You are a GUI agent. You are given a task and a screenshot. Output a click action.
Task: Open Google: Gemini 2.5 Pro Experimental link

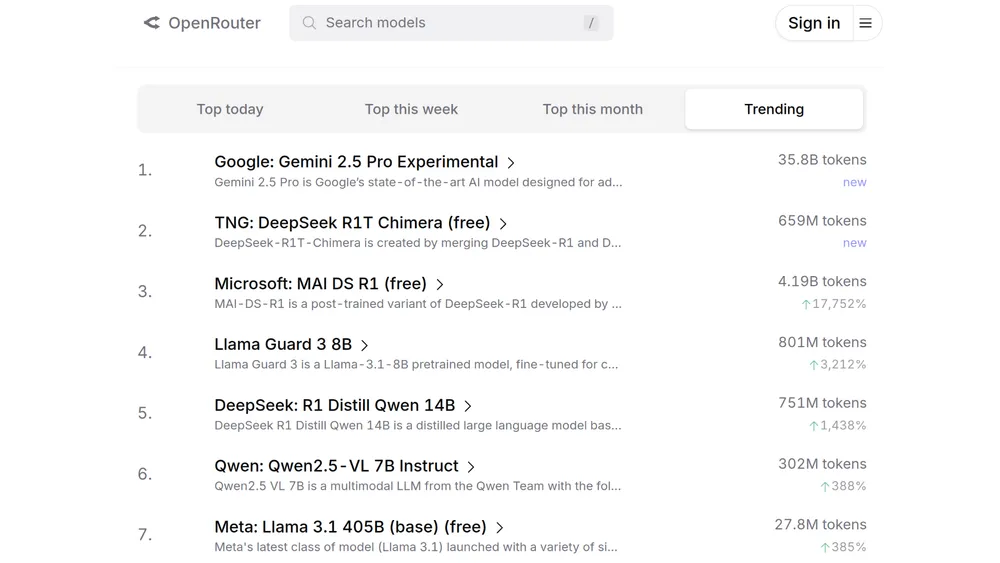pyautogui.click(x=356, y=162)
